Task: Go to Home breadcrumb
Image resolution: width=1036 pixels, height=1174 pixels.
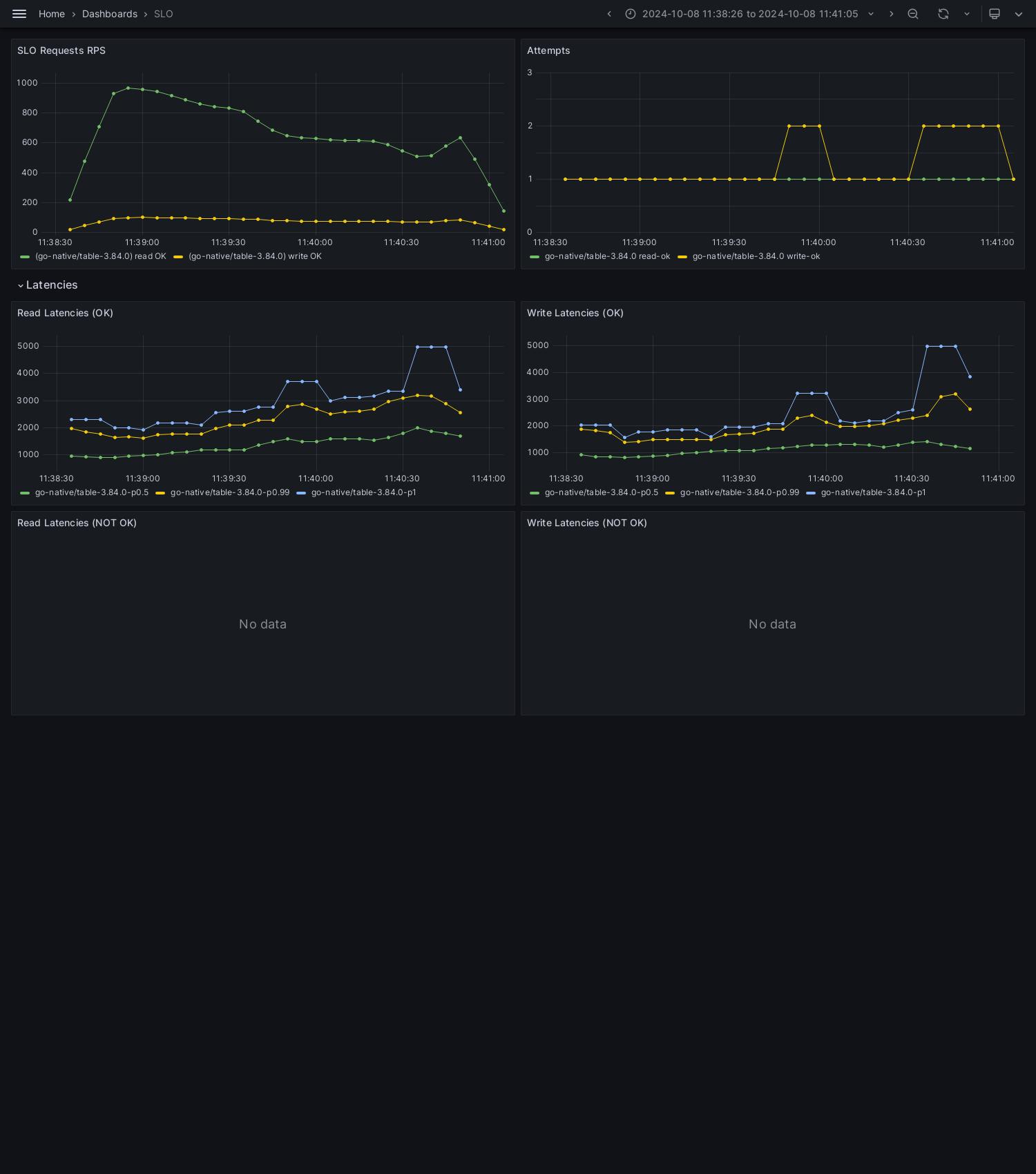Action: pyautogui.click(x=52, y=14)
